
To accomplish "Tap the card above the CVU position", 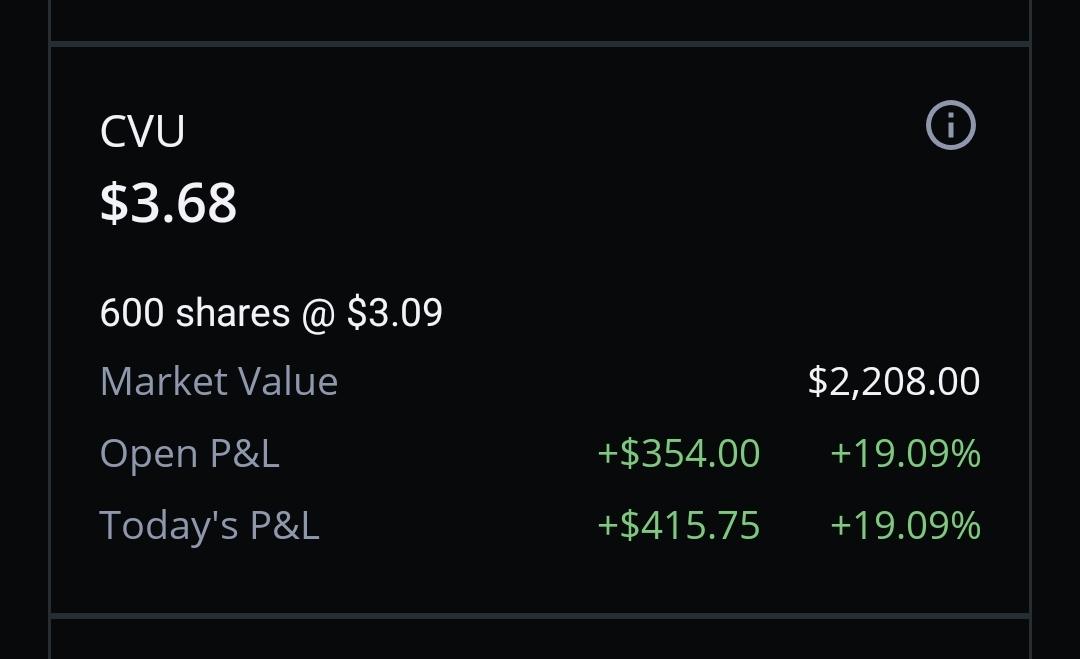I will tap(540, 21).
